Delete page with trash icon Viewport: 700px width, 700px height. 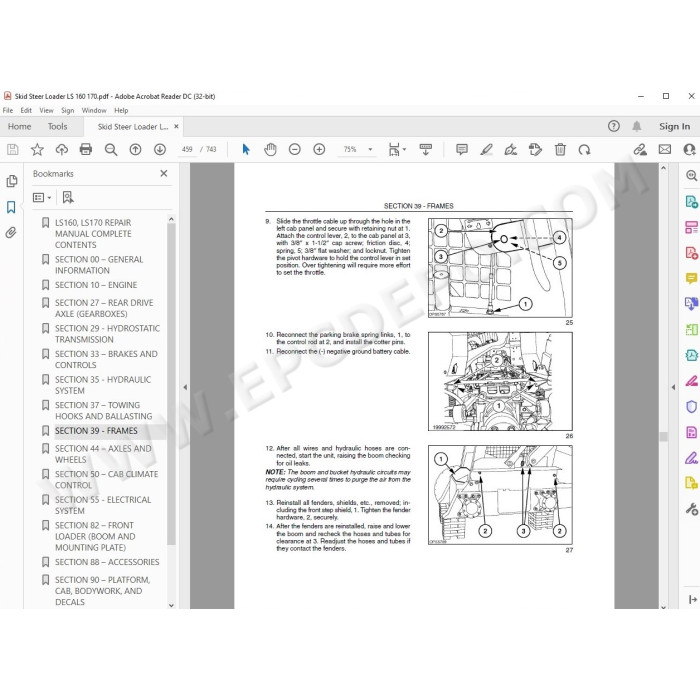point(560,149)
